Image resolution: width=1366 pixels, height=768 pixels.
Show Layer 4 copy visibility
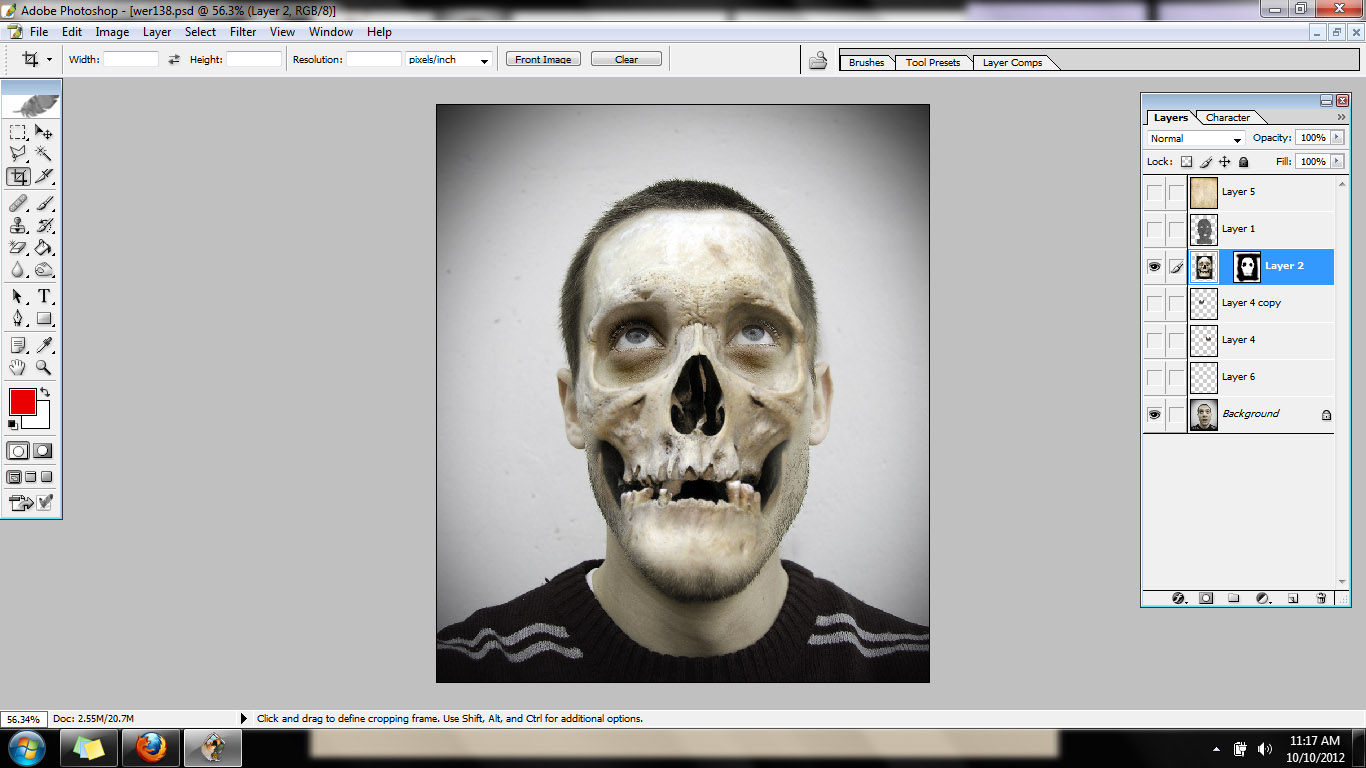pos(1155,303)
